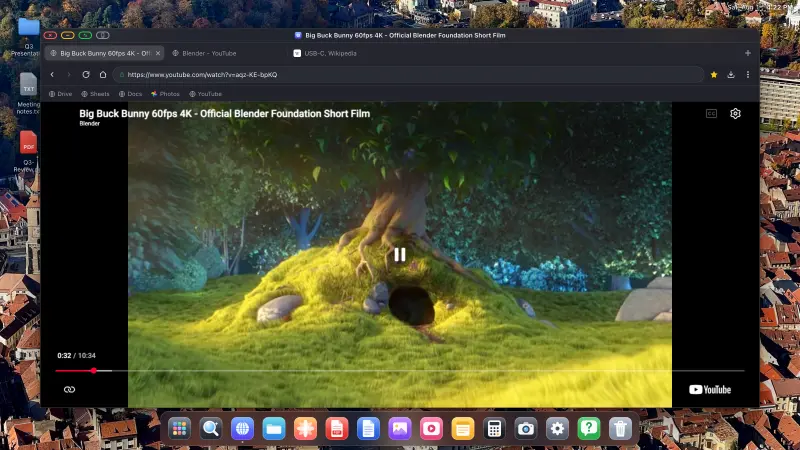The height and width of the screenshot is (450, 800).
Task: Select the Q3 Review PDF file on desktop
Action: click(29, 152)
